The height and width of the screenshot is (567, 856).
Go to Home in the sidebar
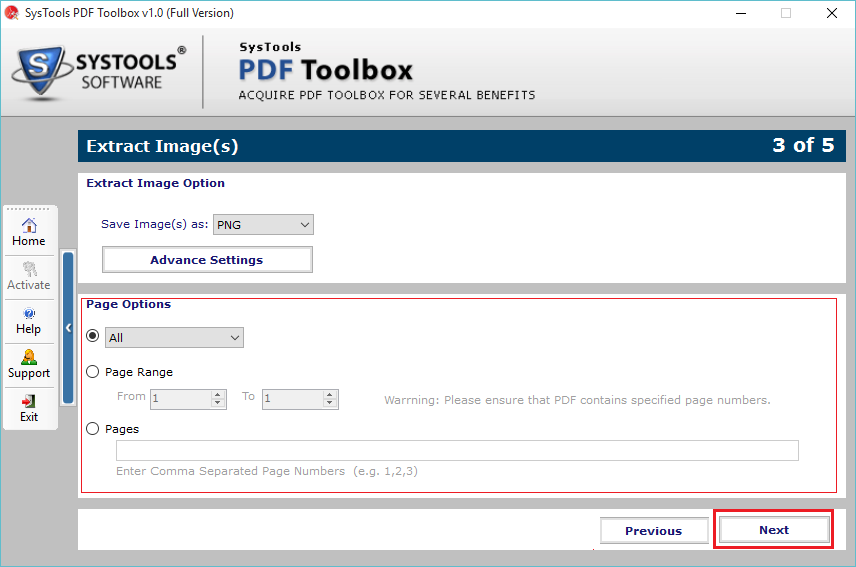click(29, 233)
